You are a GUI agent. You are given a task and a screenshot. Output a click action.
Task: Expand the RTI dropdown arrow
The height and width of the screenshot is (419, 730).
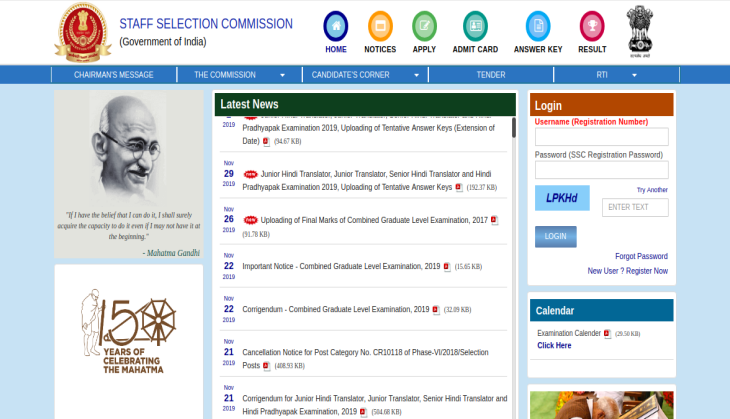634,75
